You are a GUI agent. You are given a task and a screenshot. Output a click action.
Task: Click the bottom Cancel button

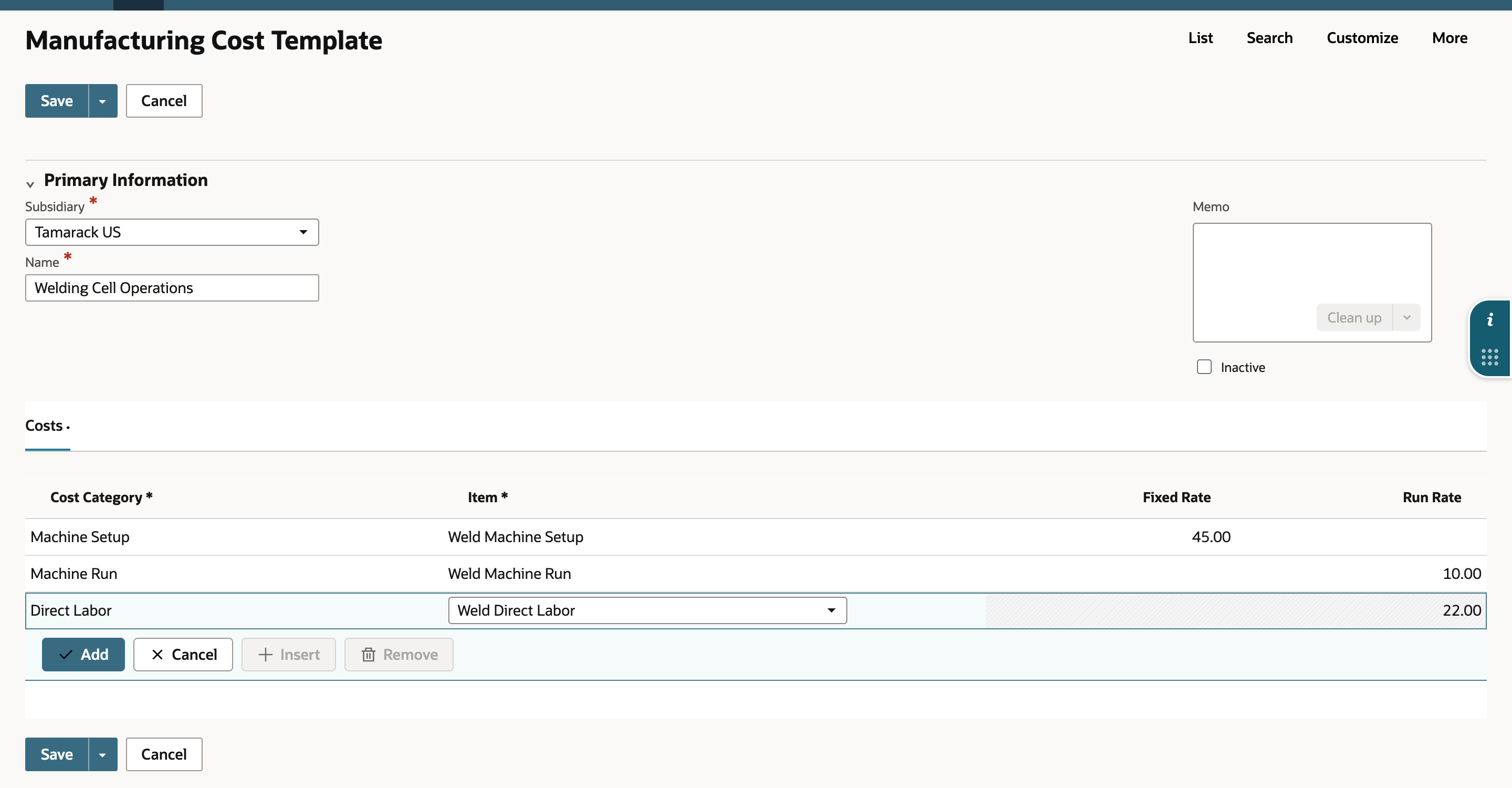tap(164, 754)
